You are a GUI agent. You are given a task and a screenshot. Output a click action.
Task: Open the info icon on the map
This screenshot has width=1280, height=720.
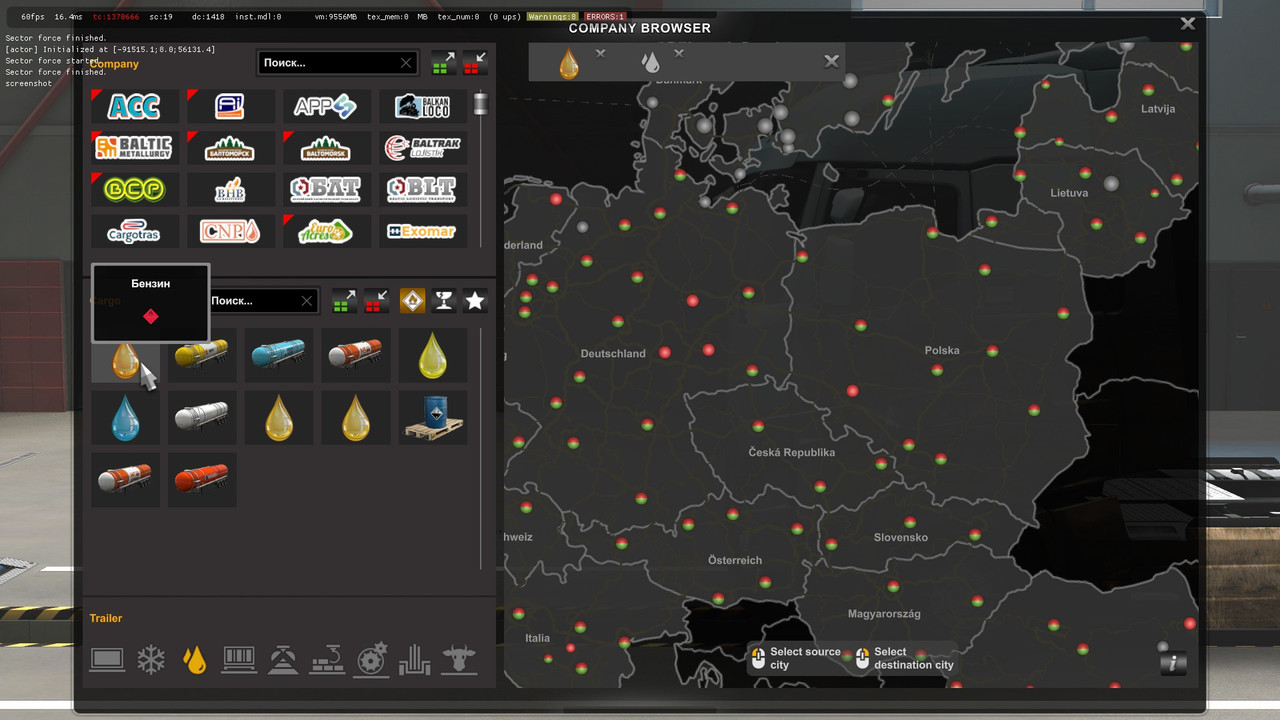point(1173,662)
